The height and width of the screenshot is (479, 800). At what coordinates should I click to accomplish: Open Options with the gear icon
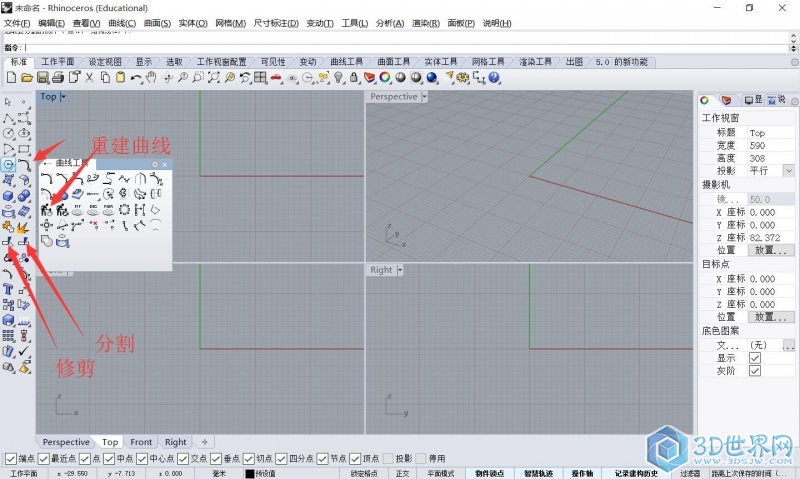click(x=463, y=78)
